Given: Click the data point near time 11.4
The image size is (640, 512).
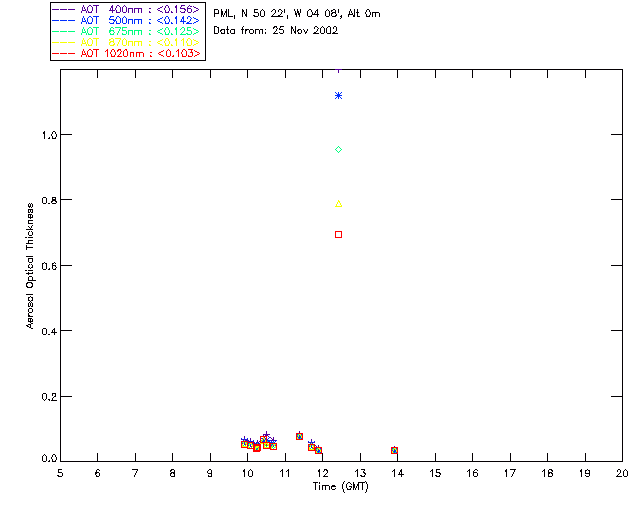Looking at the screenshot, I should [299, 436].
